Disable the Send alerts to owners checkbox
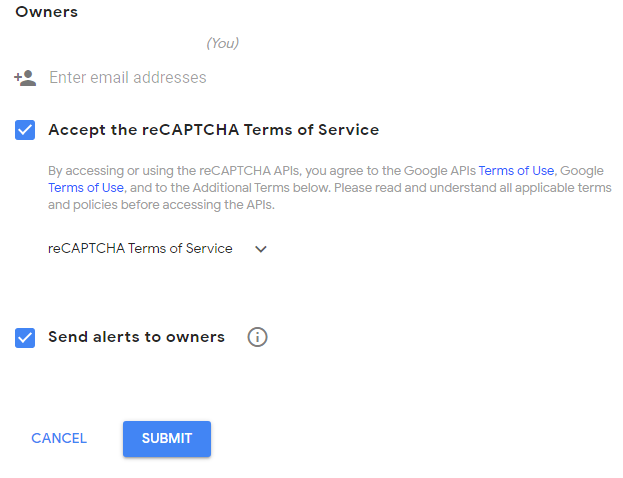Viewport: 623px width, 478px height. tap(25, 338)
